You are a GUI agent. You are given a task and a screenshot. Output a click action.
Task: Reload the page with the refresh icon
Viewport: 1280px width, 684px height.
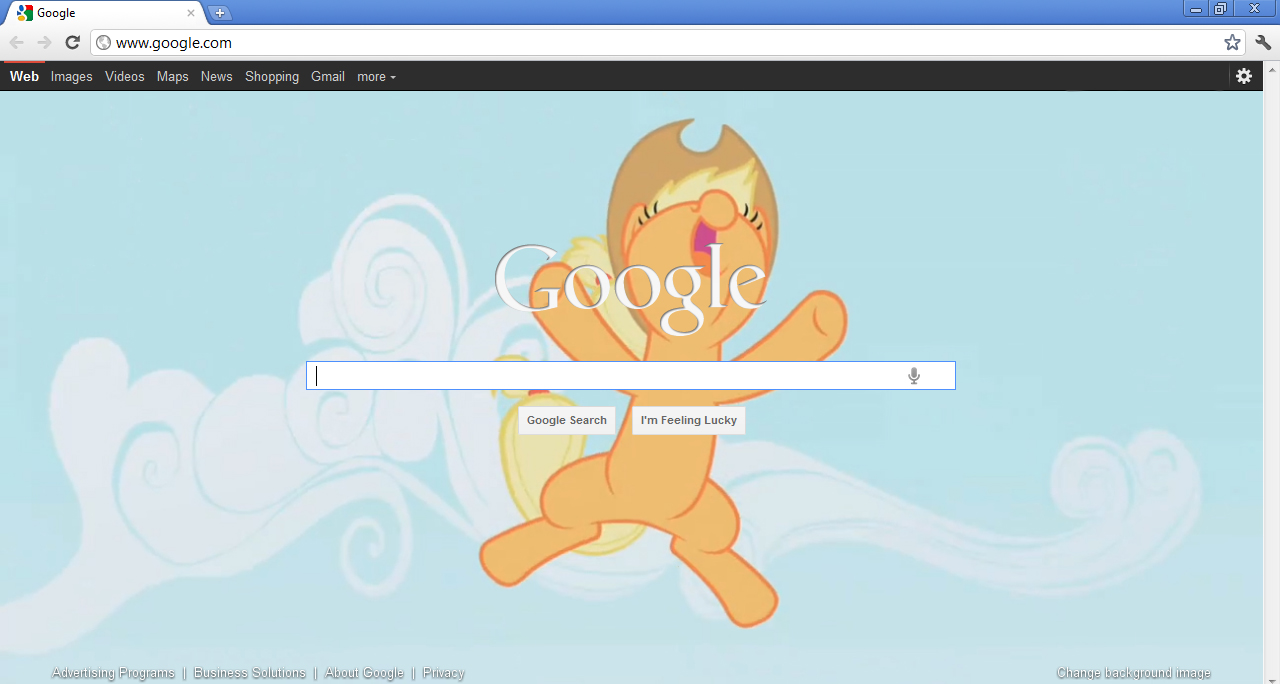pyautogui.click(x=72, y=42)
